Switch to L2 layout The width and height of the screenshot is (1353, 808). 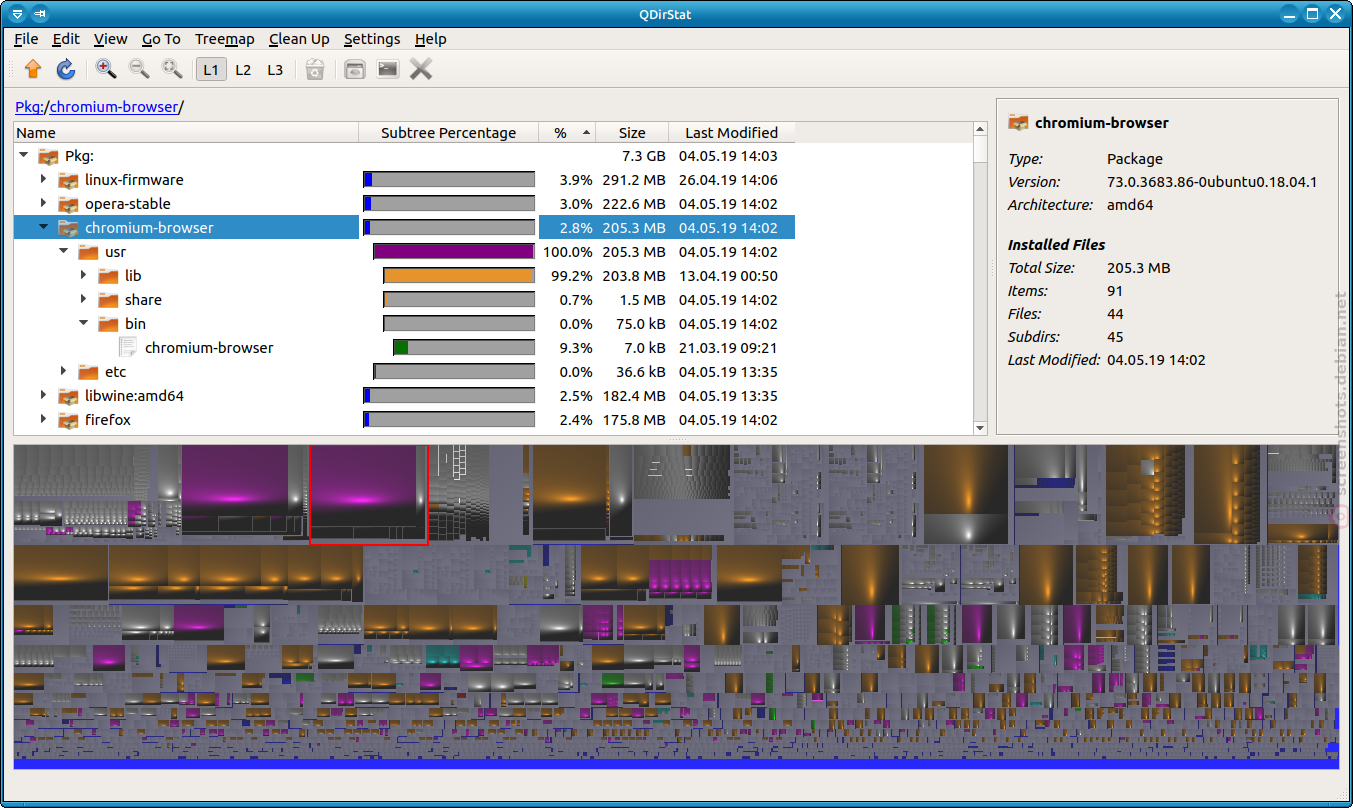(243, 70)
